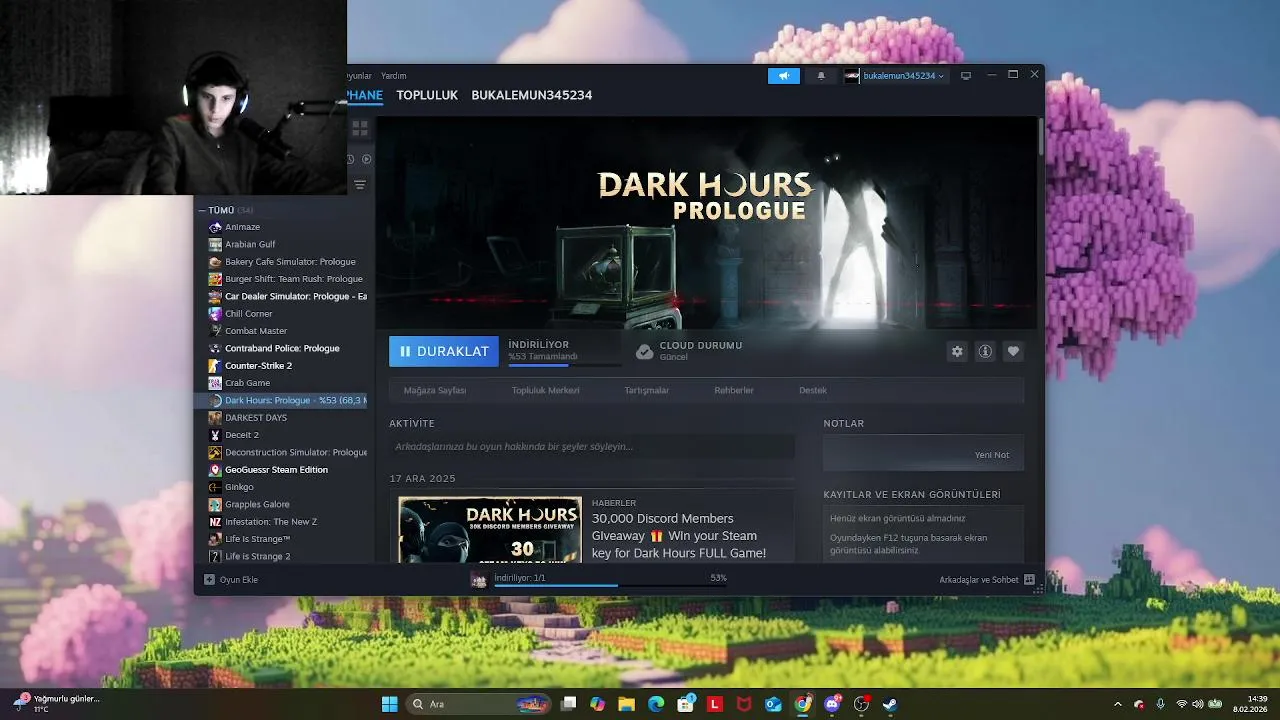Viewport: 1280px width, 720px height.
Task: Open the Yardım menu
Action: pyautogui.click(x=394, y=76)
